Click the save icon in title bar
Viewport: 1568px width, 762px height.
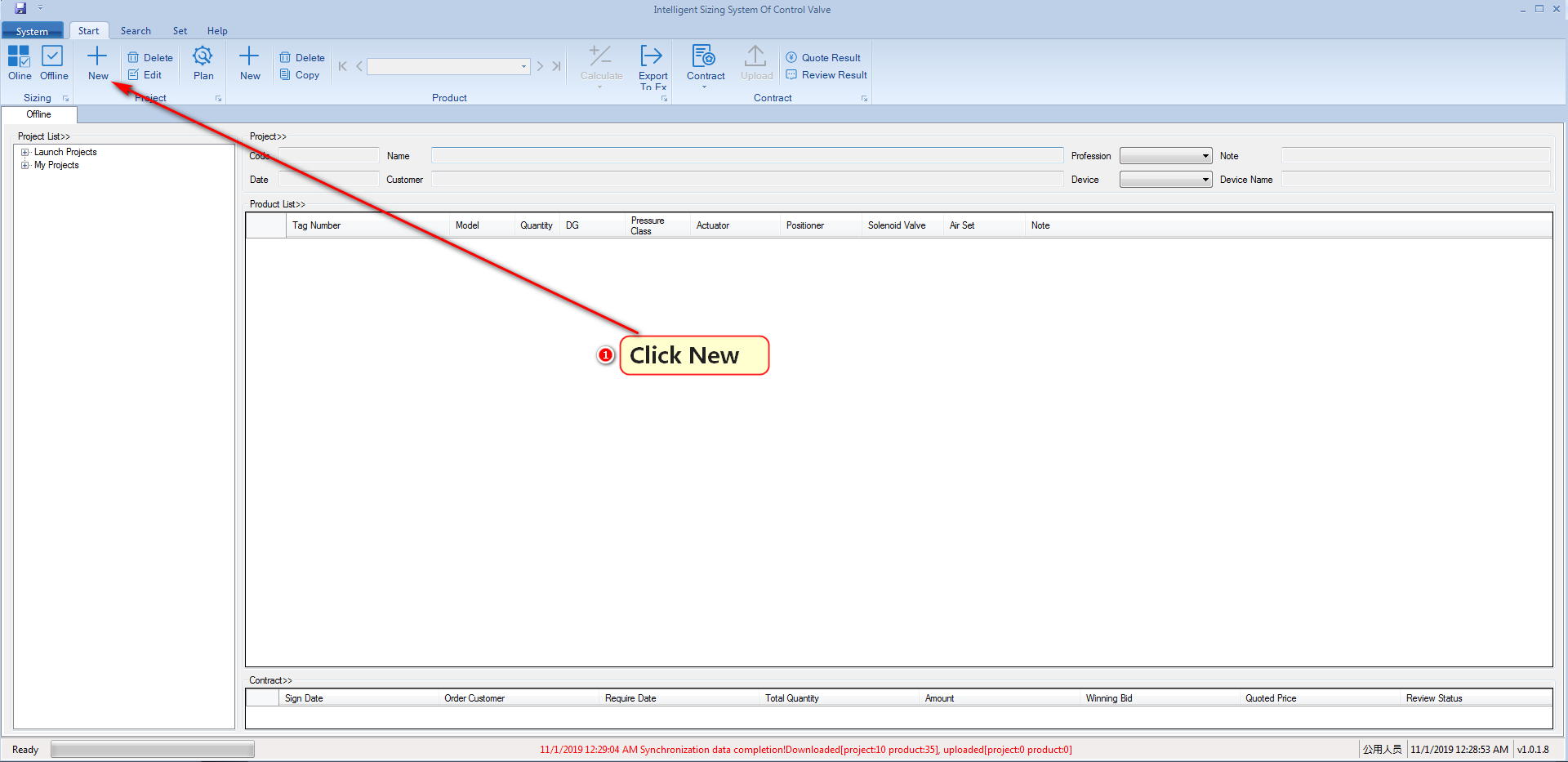click(20, 8)
